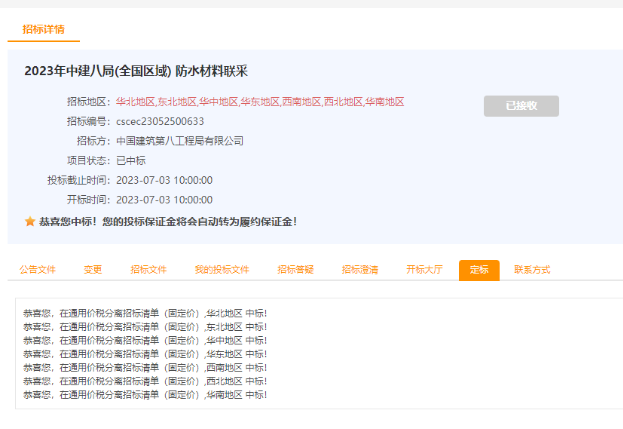This screenshot has width=623, height=429.
Task: Click the tenderer name 中国建筑第八工程局有限公司
Action: coord(180,141)
